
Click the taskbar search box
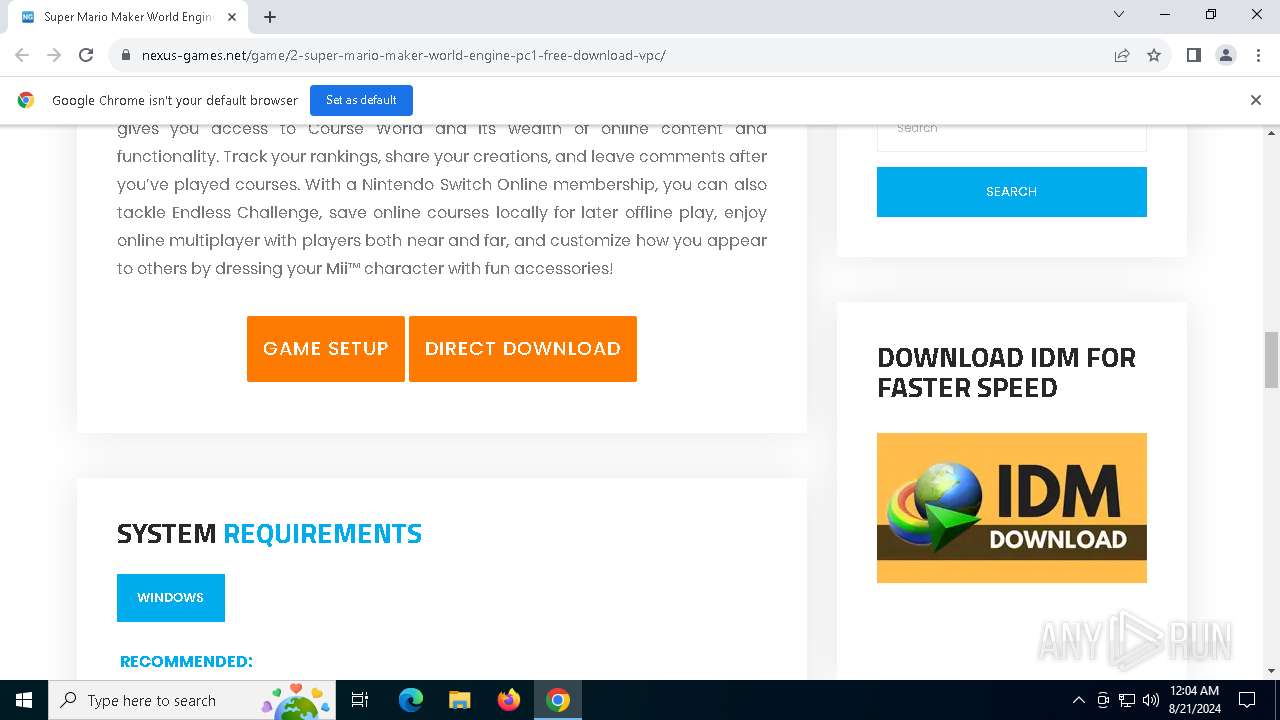(193, 700)
